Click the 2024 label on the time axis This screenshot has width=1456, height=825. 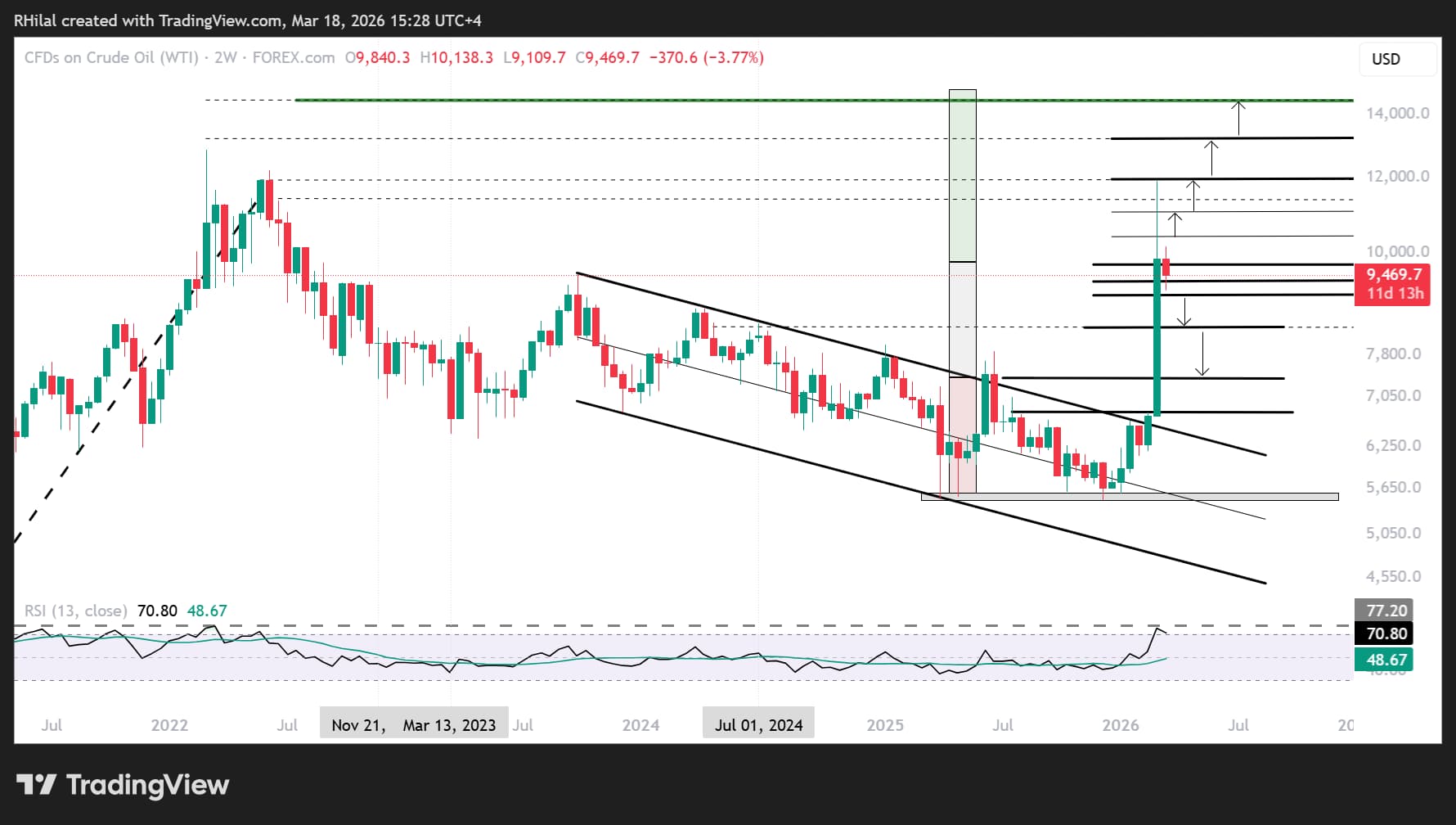640,725
